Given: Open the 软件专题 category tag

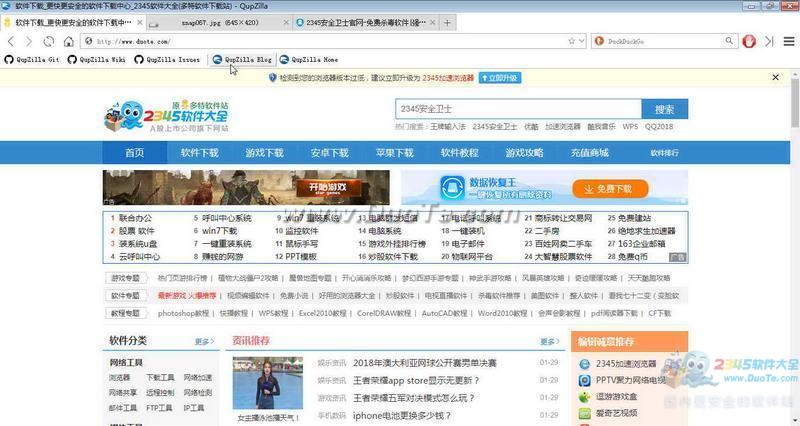Looking at the screenshot, I should [126, 295].
